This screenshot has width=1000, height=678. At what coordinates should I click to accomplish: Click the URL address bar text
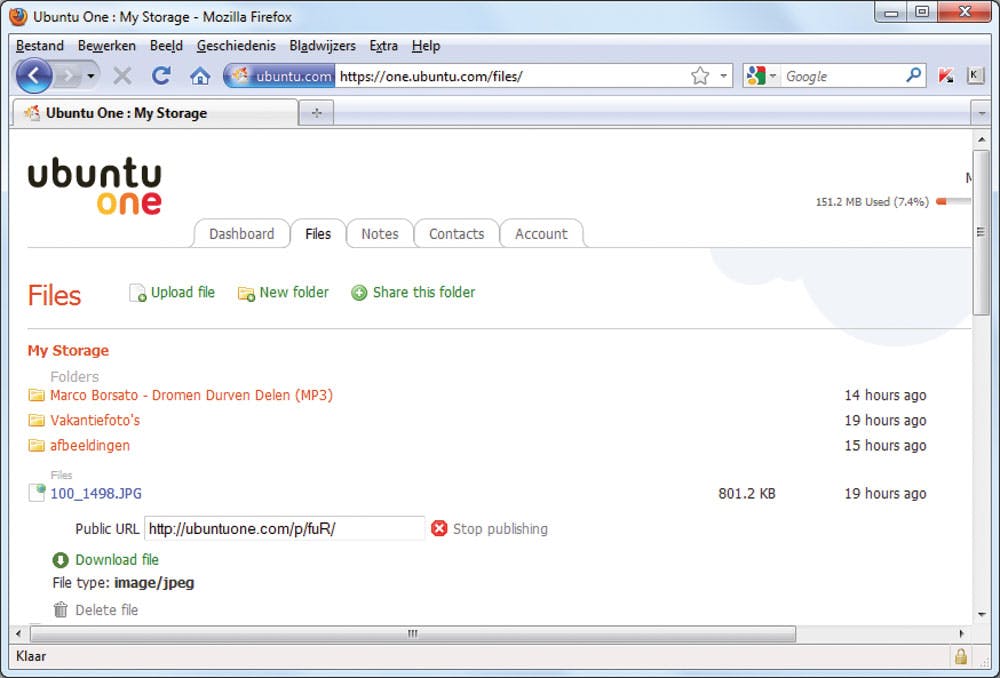coord(430,77)
